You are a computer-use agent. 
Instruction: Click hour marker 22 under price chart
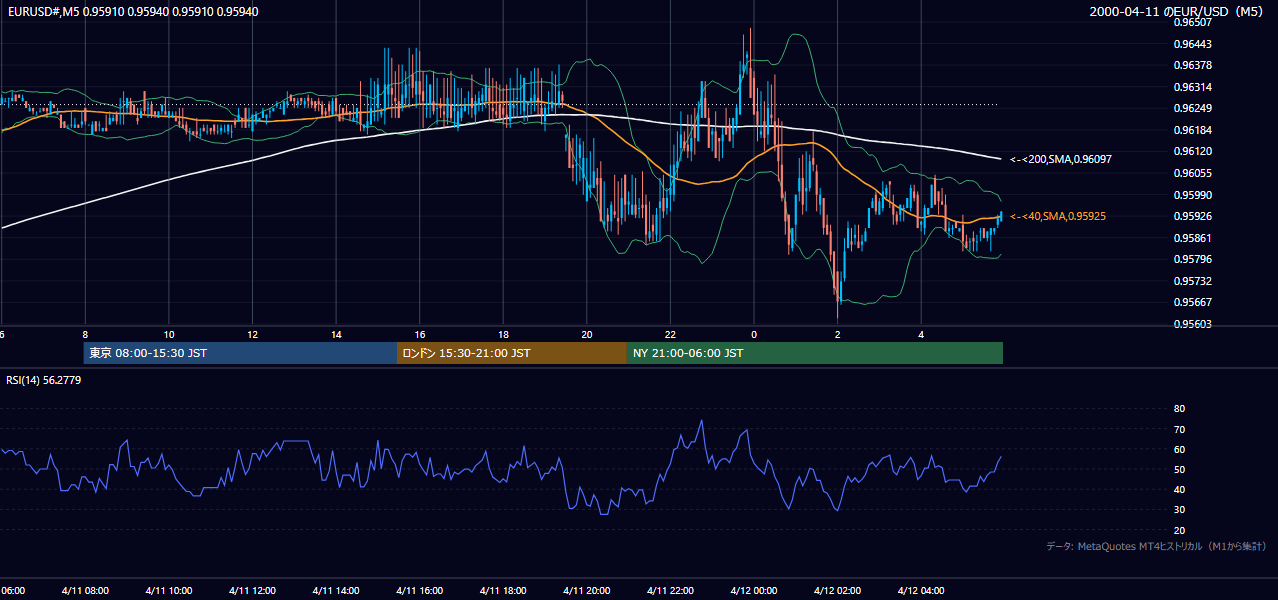tap(670, 335)
